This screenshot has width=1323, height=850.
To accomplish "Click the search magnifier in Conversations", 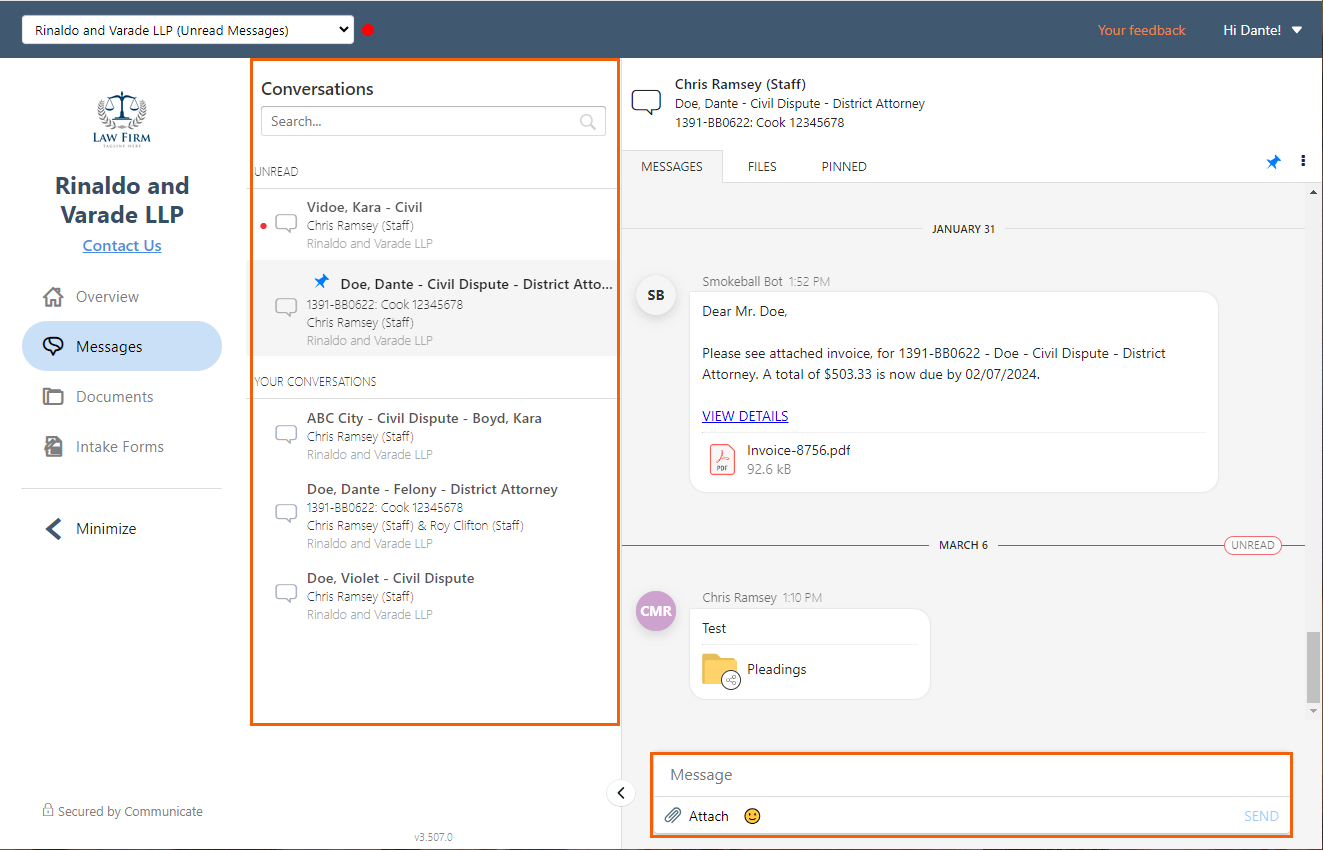I will click(589, 120).
